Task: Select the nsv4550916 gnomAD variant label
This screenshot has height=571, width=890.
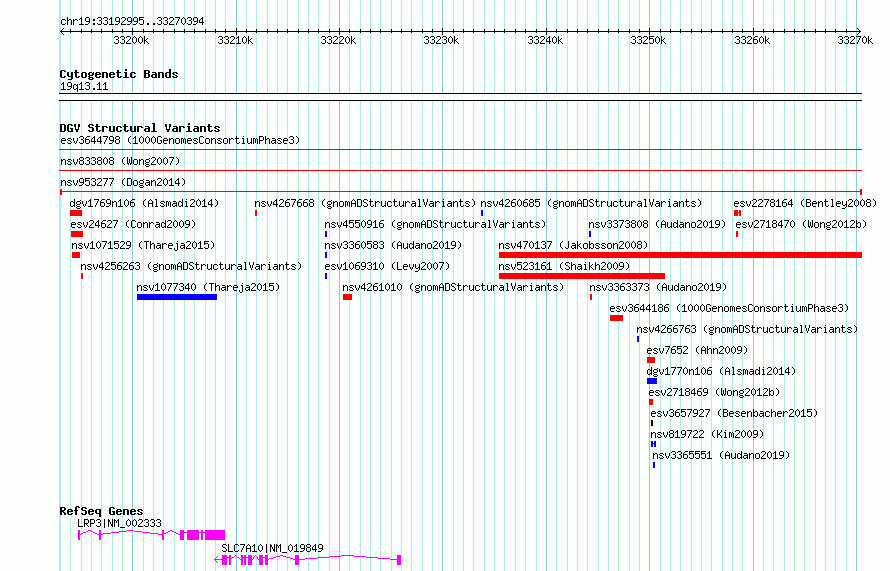Action: [x=435, y=224]
